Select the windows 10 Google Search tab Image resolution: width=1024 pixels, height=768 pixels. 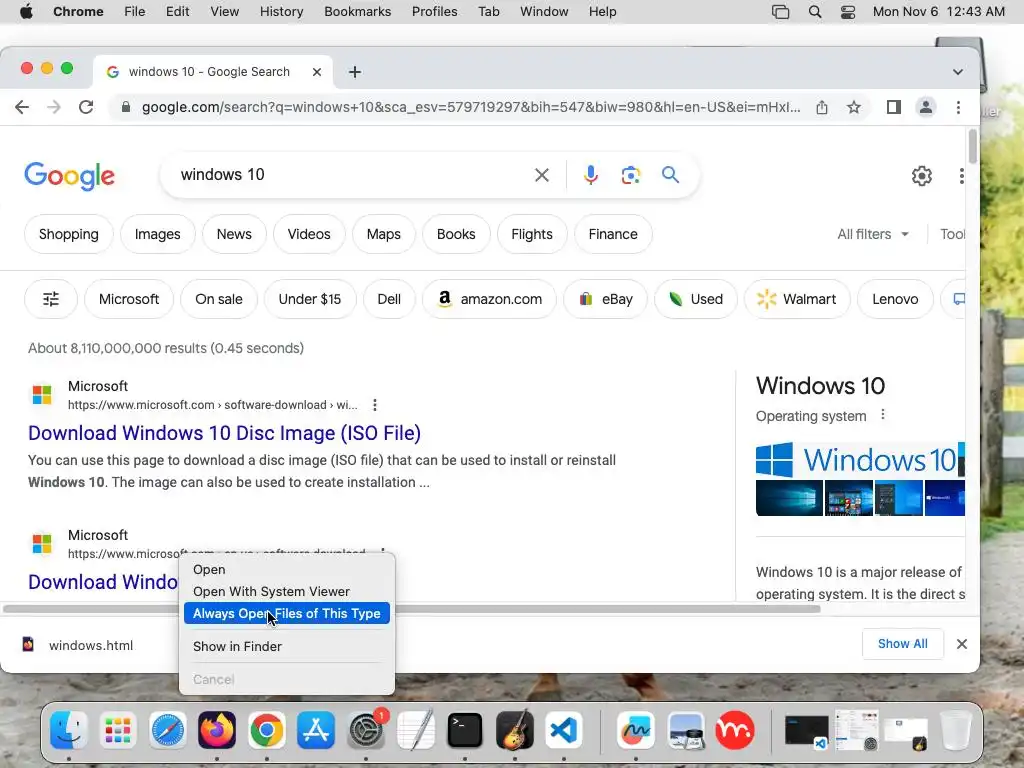tap(213, 72)
